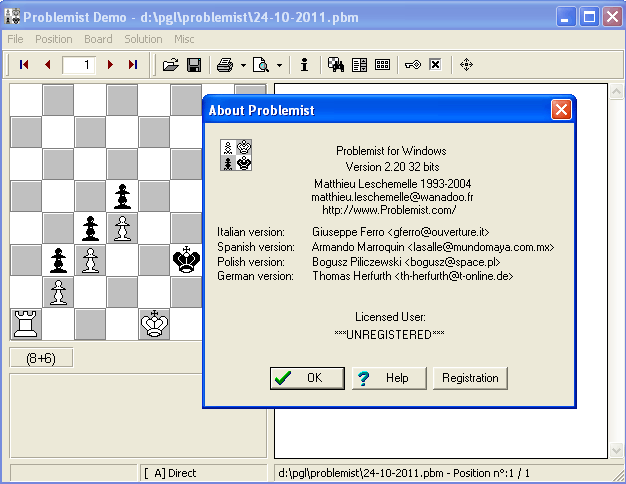Maximize the Problemist Demo window
This screenshot has height=484, width=626.
(589, 17)
